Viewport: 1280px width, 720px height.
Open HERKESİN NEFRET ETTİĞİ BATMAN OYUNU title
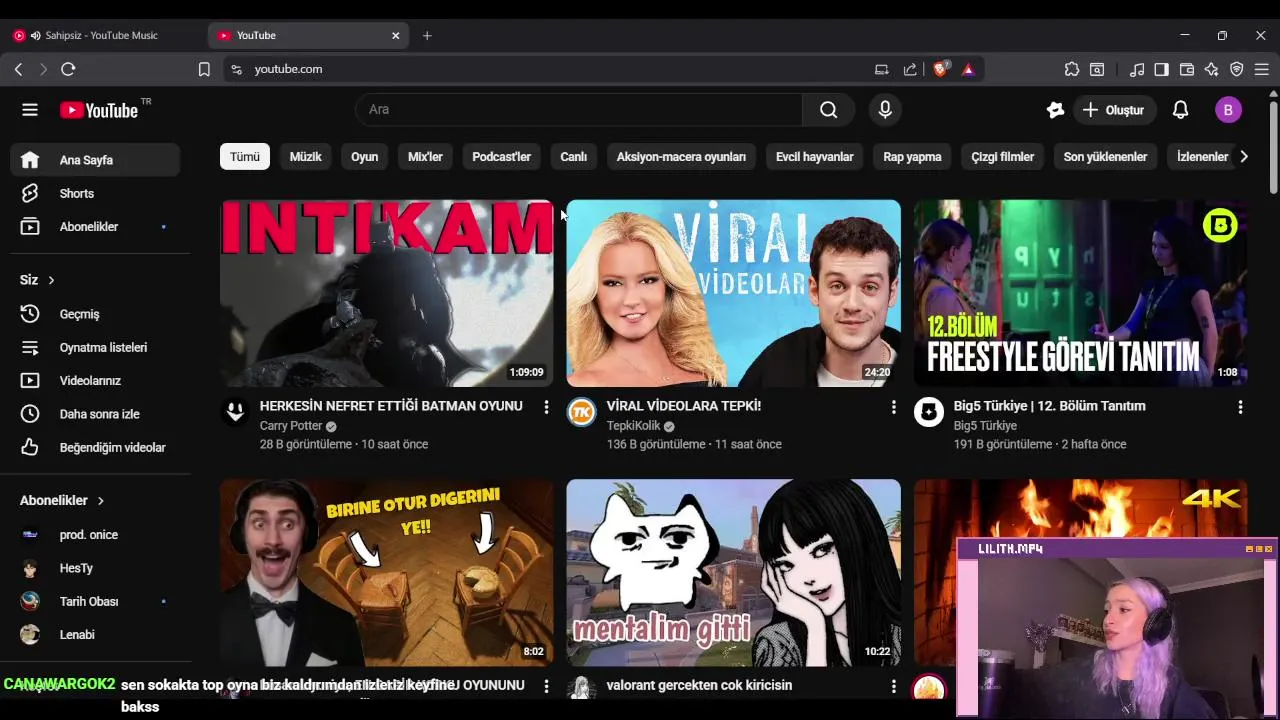click(x=391, y=406)
